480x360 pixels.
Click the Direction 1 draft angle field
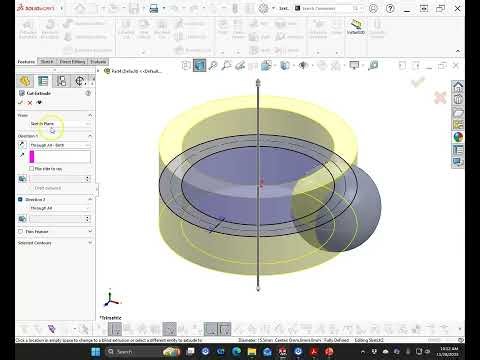click(57, 179)
